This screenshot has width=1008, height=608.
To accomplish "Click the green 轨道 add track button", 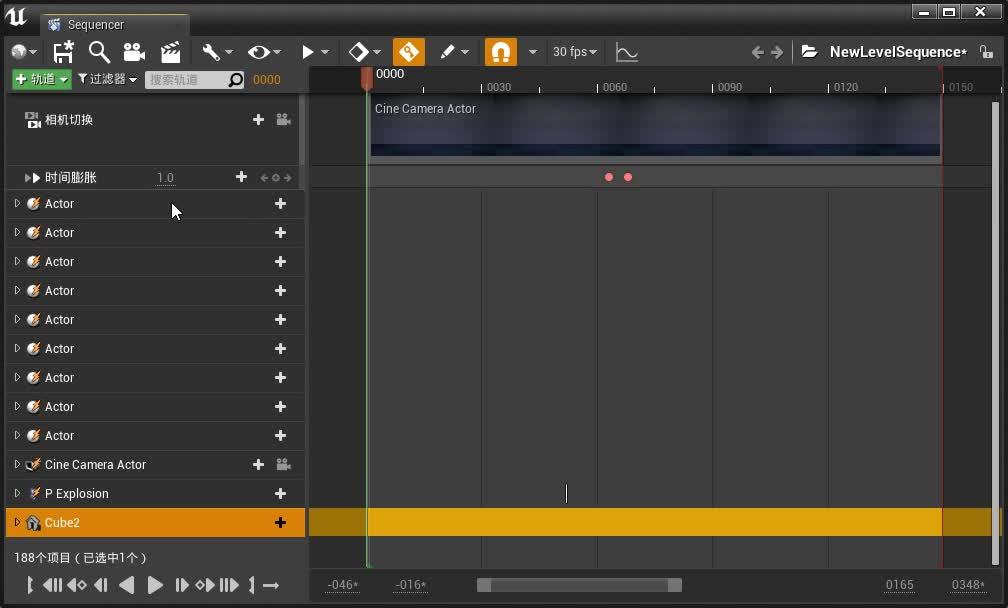I will coord(40,78).
